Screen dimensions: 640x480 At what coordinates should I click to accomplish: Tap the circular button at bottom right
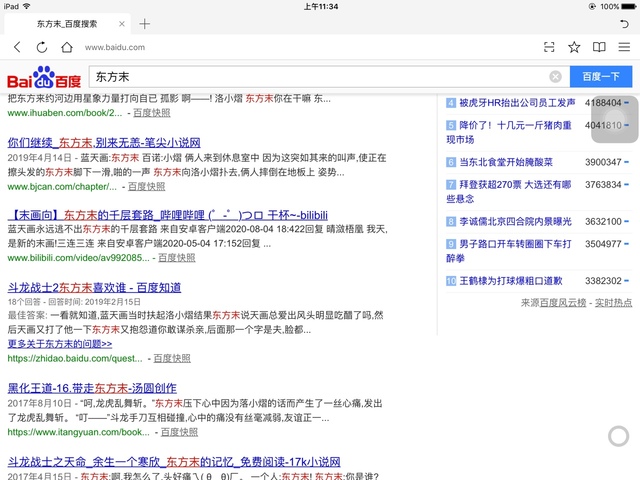point(618,435)
